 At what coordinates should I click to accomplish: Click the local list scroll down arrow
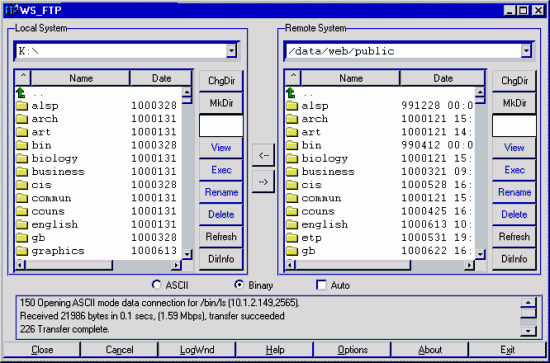tap(187, 254)
